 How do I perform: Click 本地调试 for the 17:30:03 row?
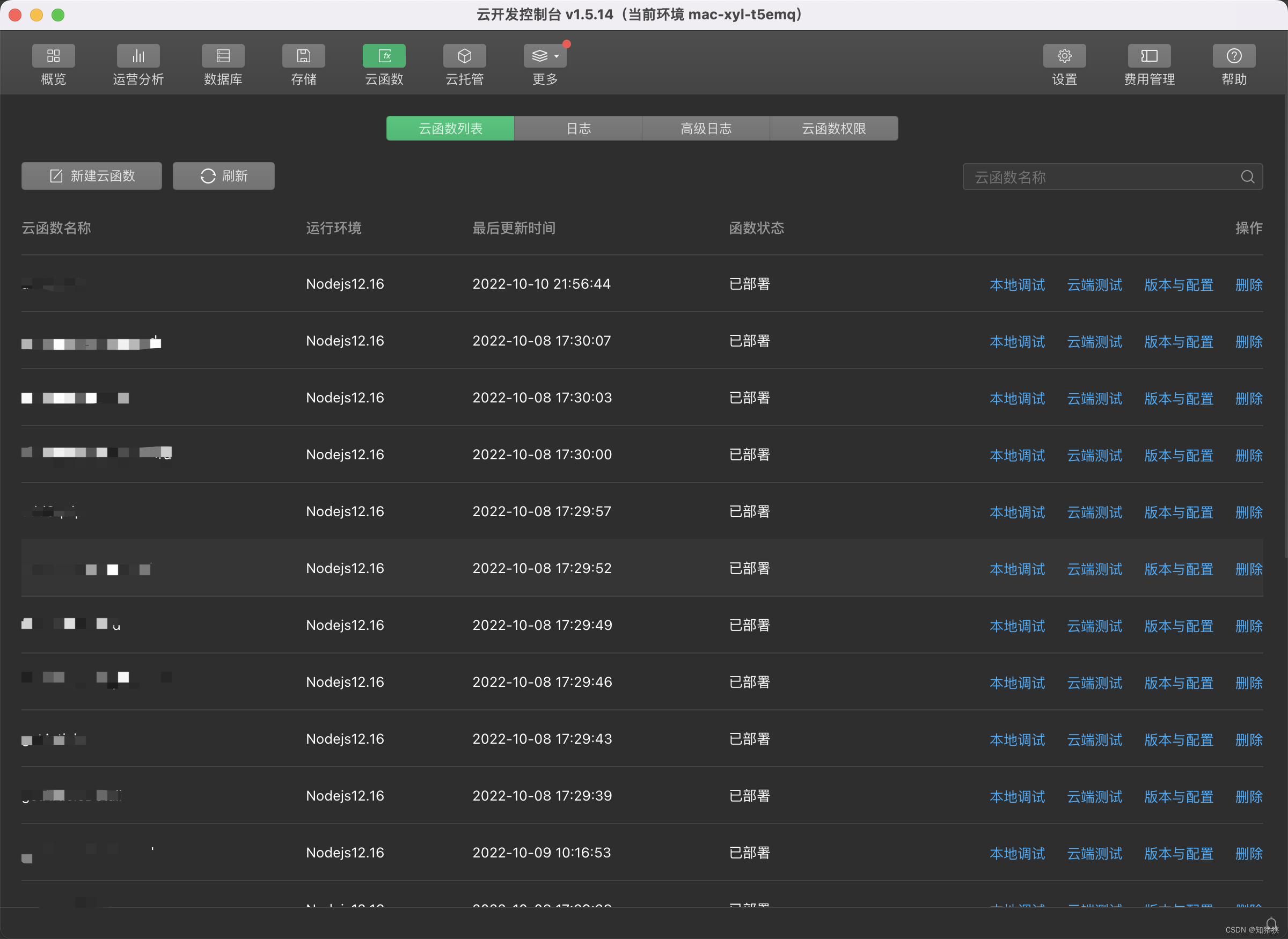[1017, 399]
